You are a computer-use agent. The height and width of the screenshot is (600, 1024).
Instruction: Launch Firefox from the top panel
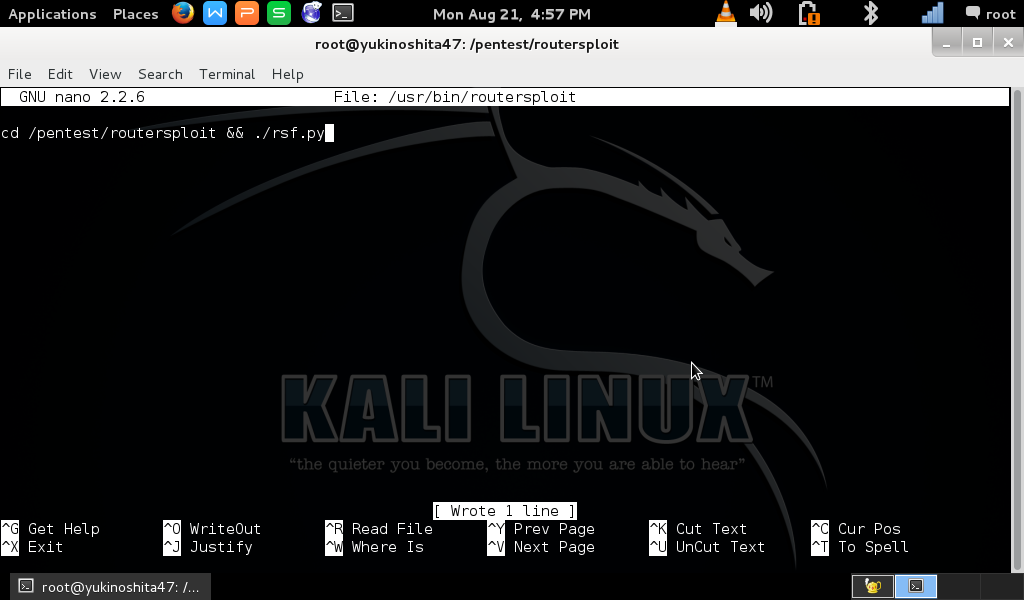(183, 13)
